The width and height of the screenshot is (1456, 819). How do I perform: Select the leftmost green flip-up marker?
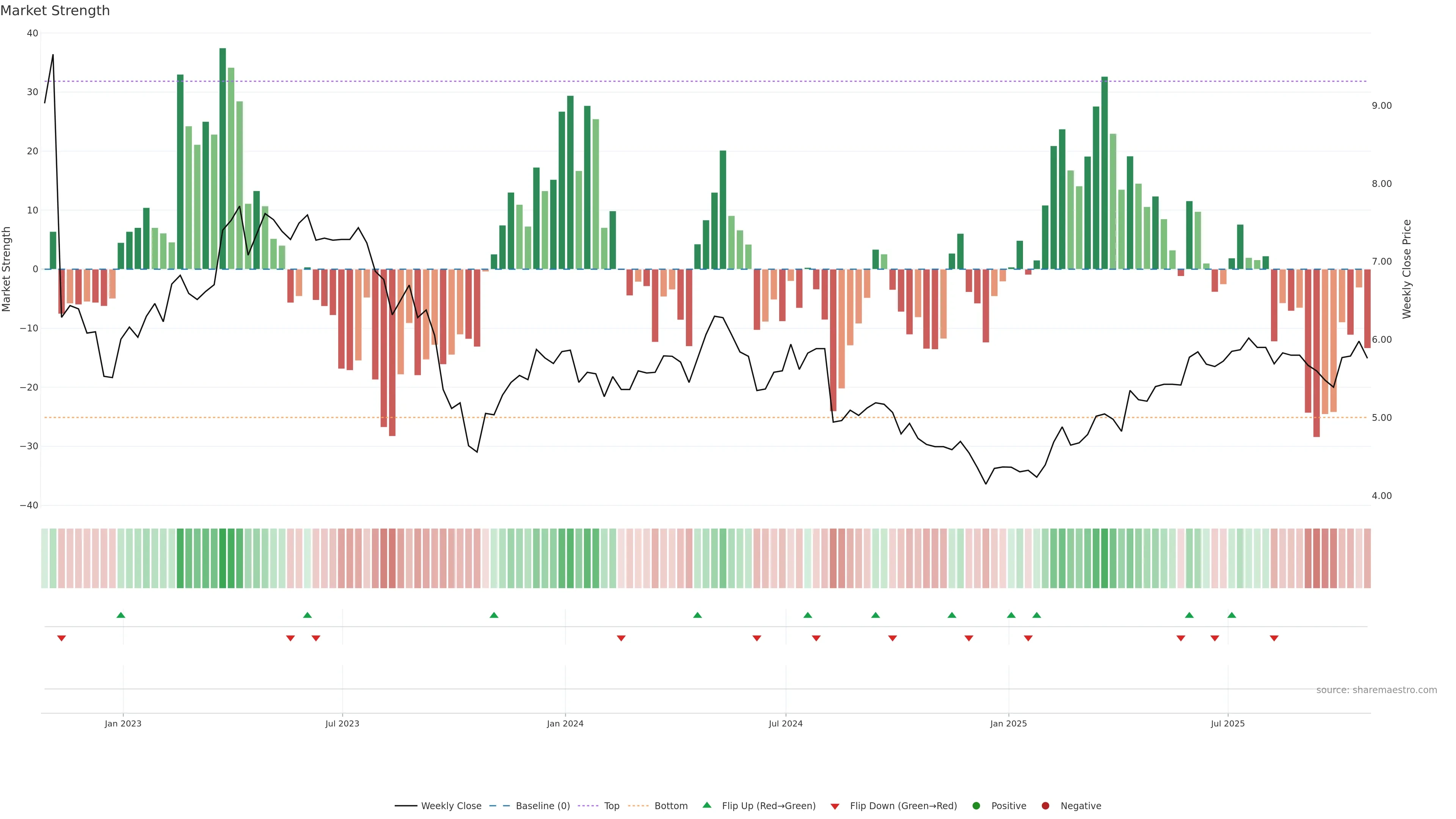(121, 615)
